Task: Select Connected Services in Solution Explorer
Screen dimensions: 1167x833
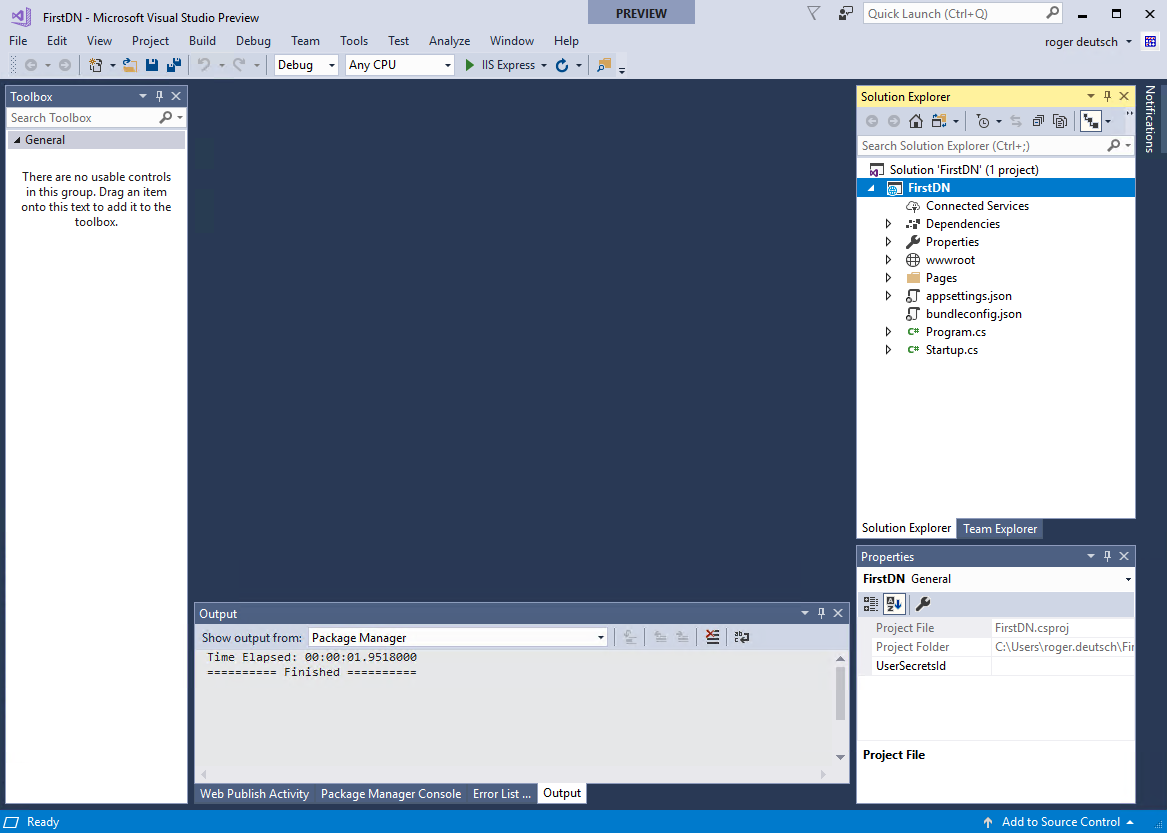Action: 977,206
